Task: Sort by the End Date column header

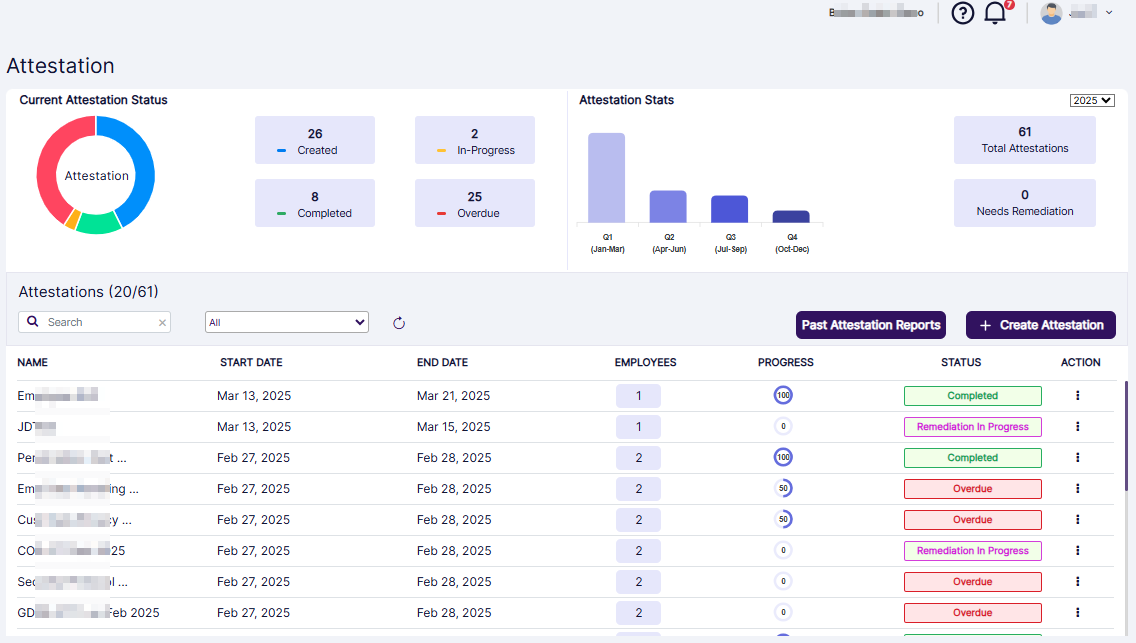Action: tap(442, 363)
